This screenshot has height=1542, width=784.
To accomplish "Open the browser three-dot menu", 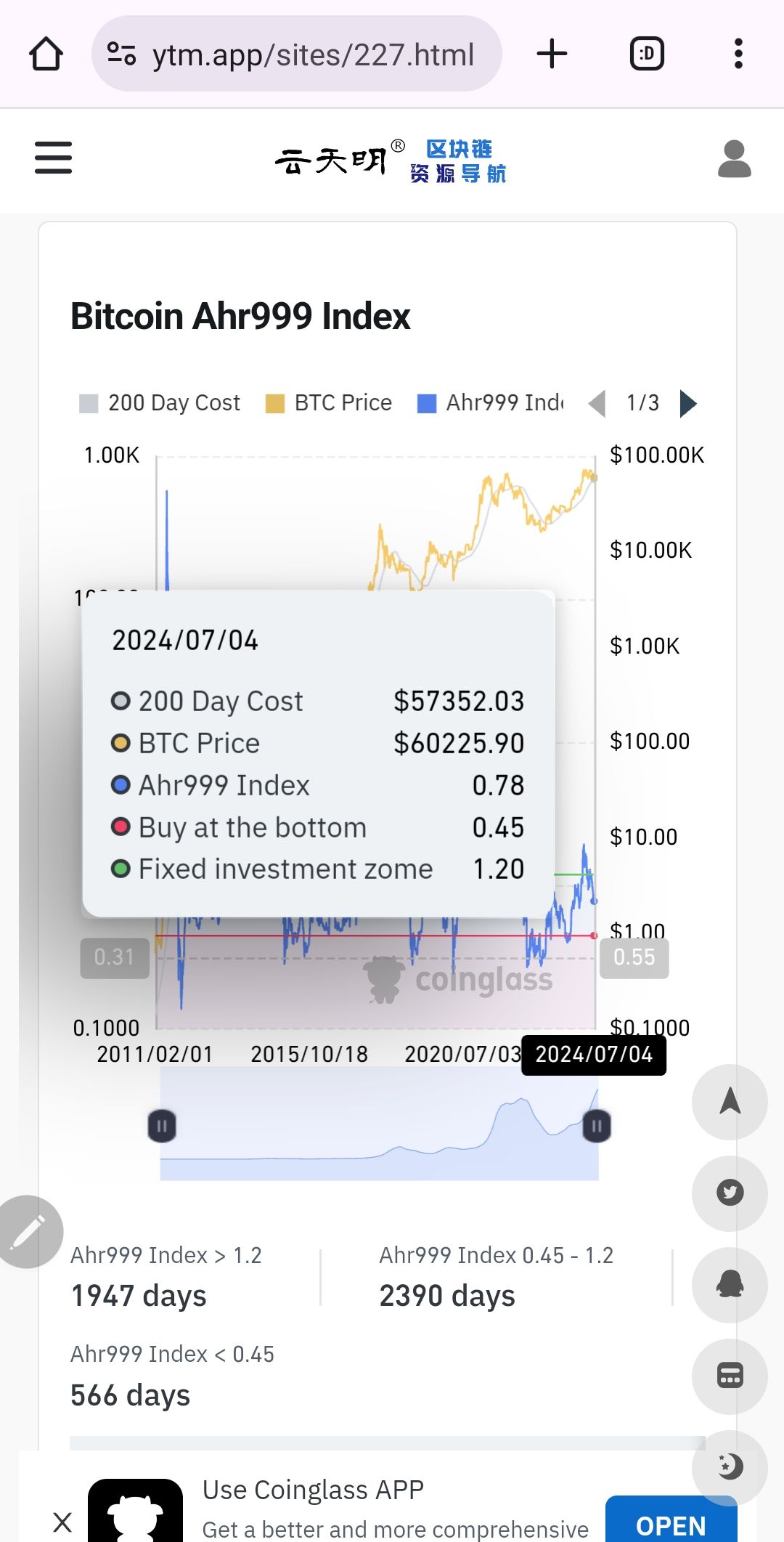I will pyautogui.click(x=738, y=54).
